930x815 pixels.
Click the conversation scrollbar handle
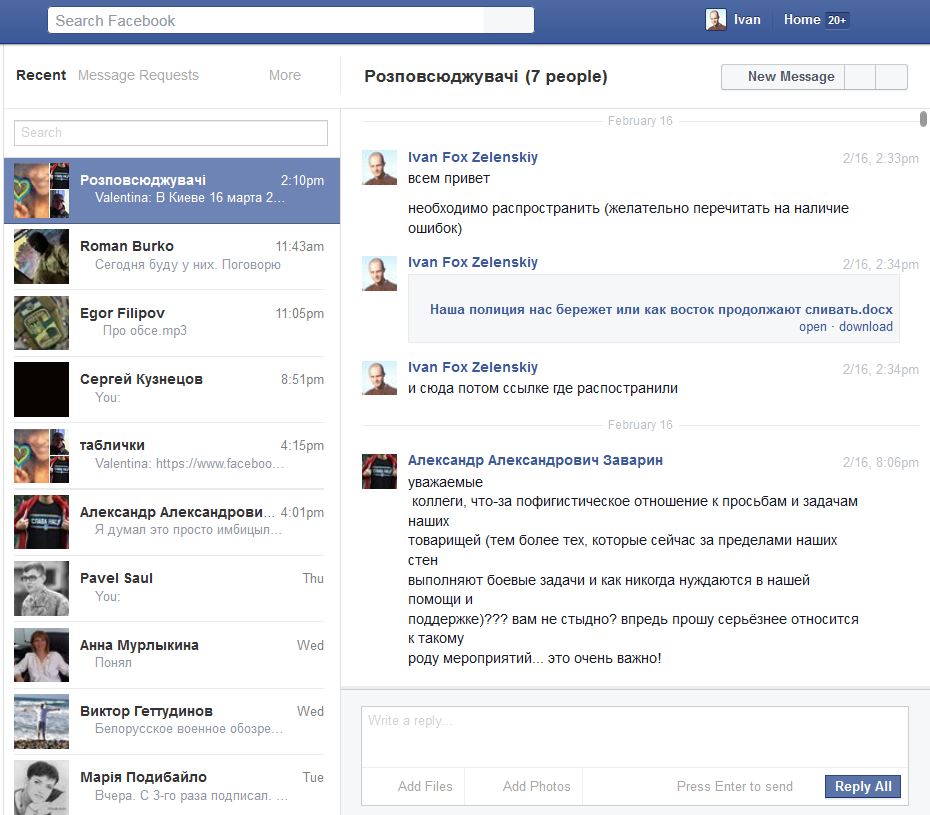point(923,119)
